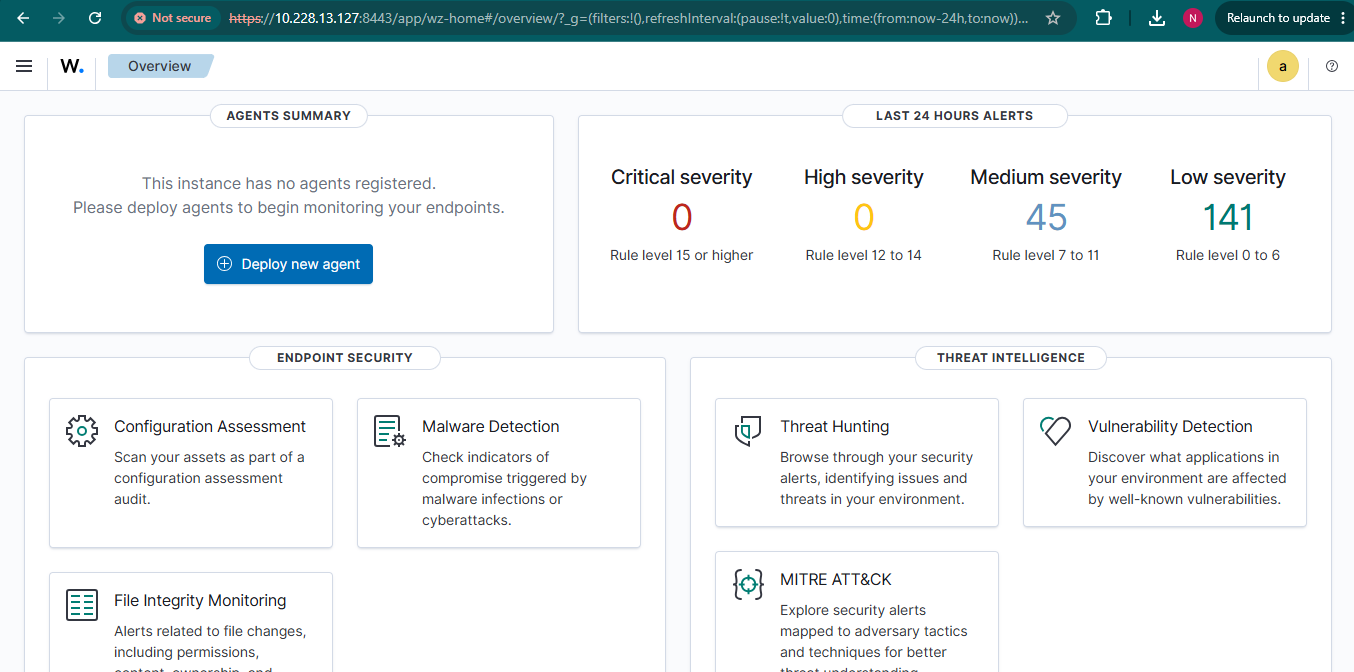Viewport: 1354px width, 672px height.
Task: Click the File Integrity Monitoring icon
Action: tap(82, 605)
